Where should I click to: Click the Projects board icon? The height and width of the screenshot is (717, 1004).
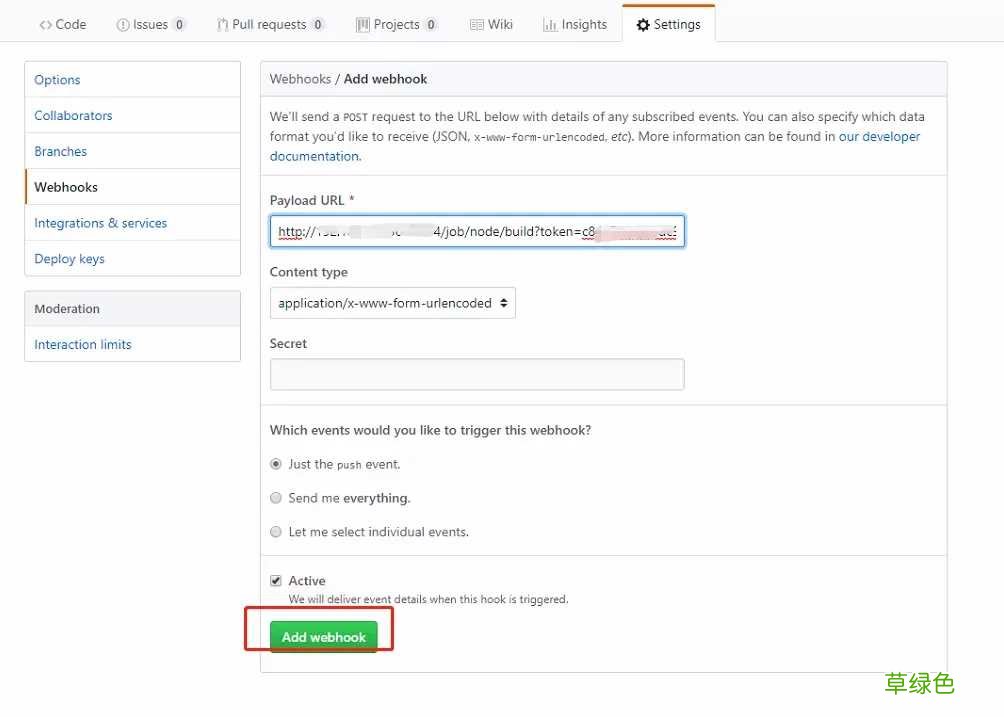[x=362, y=23]
